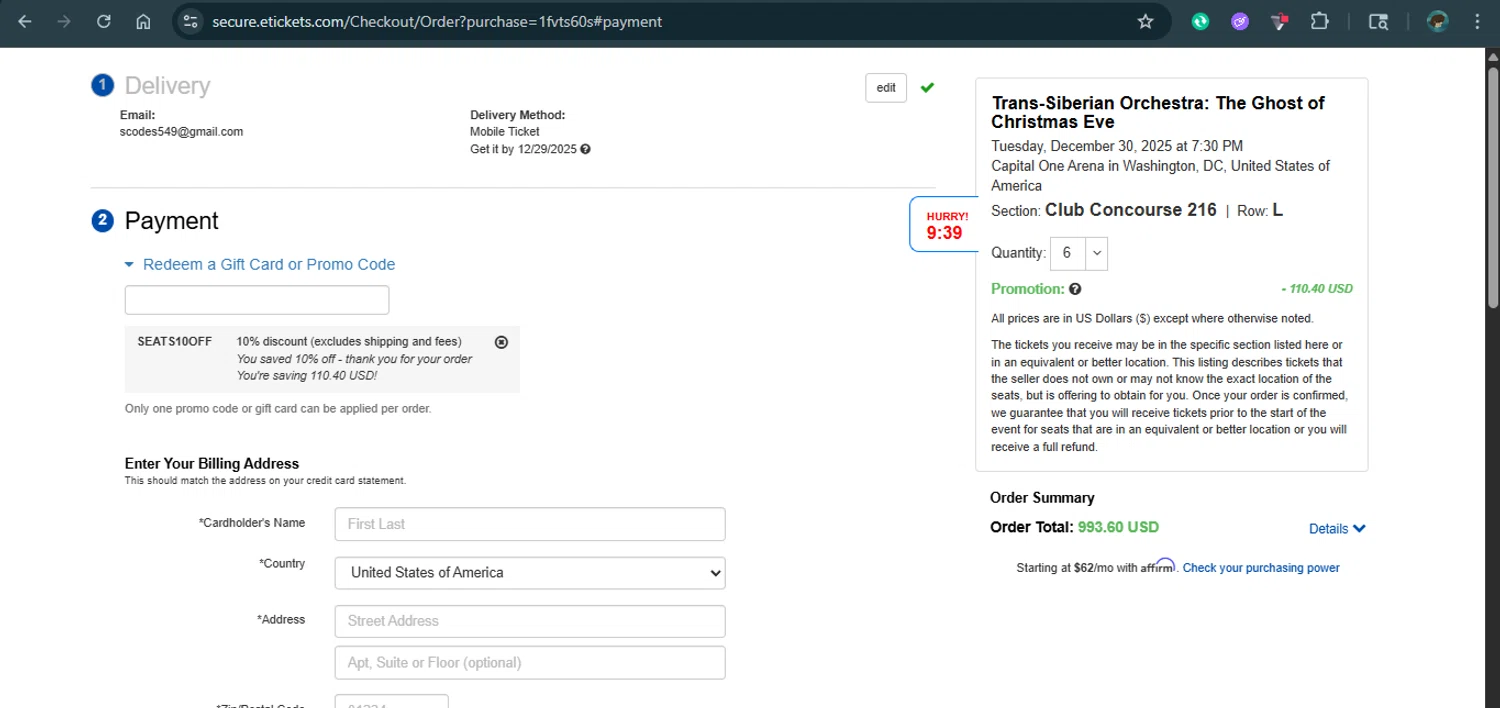Click the Promotion help question icon
Viewport: 1500px width, 708px height.
1075,289
